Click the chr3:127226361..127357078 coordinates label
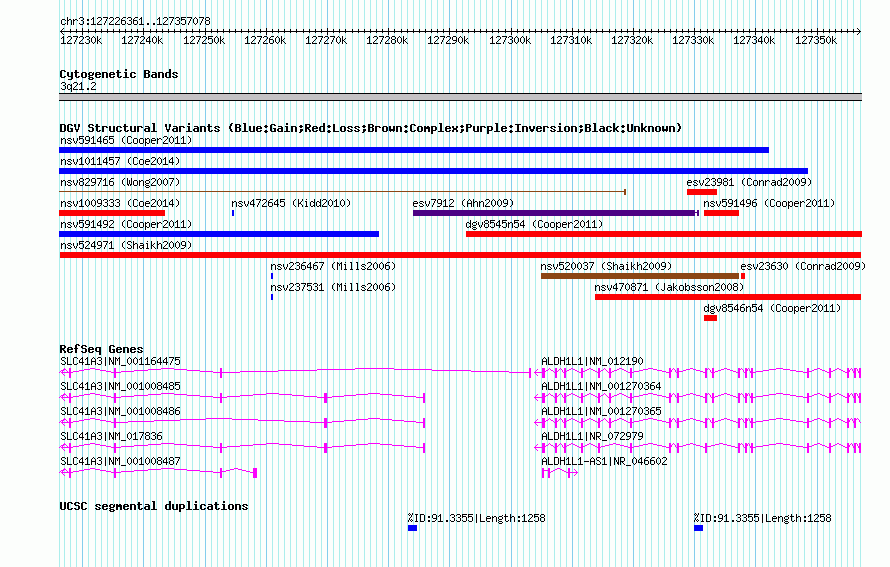This screenshot has width=890, height=567. pos(135,22)
